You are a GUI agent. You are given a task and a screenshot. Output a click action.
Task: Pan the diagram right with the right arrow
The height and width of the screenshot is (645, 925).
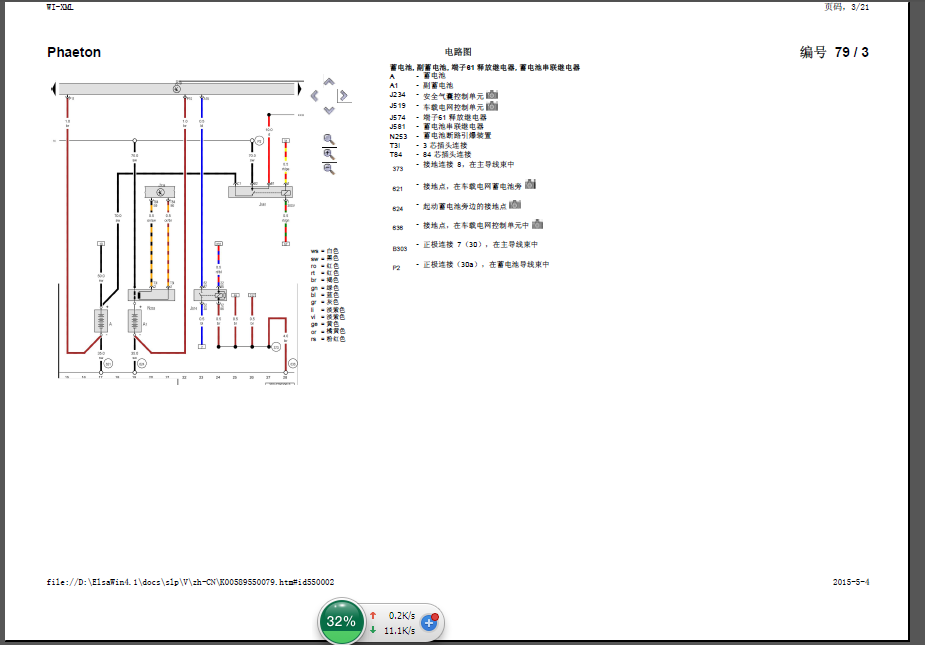coord(343,96)
